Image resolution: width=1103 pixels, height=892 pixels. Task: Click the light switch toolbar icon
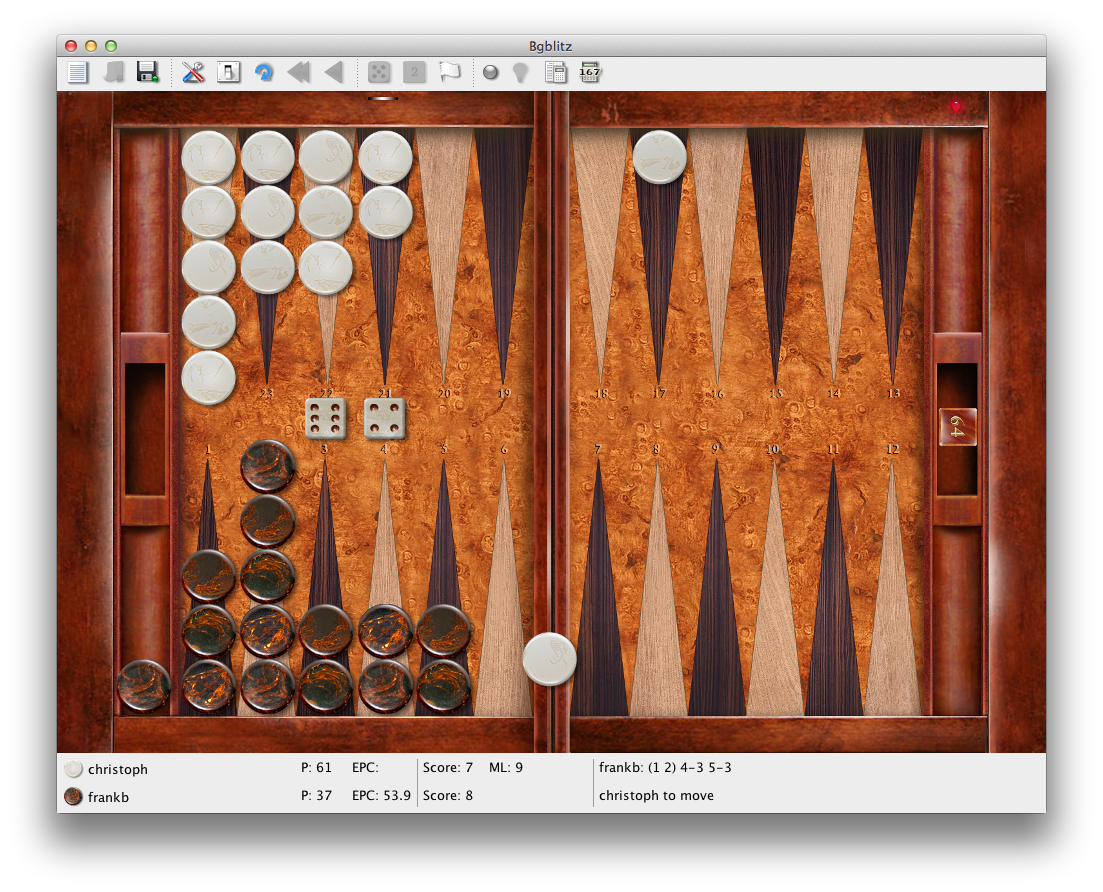click(x=229, y=72)
